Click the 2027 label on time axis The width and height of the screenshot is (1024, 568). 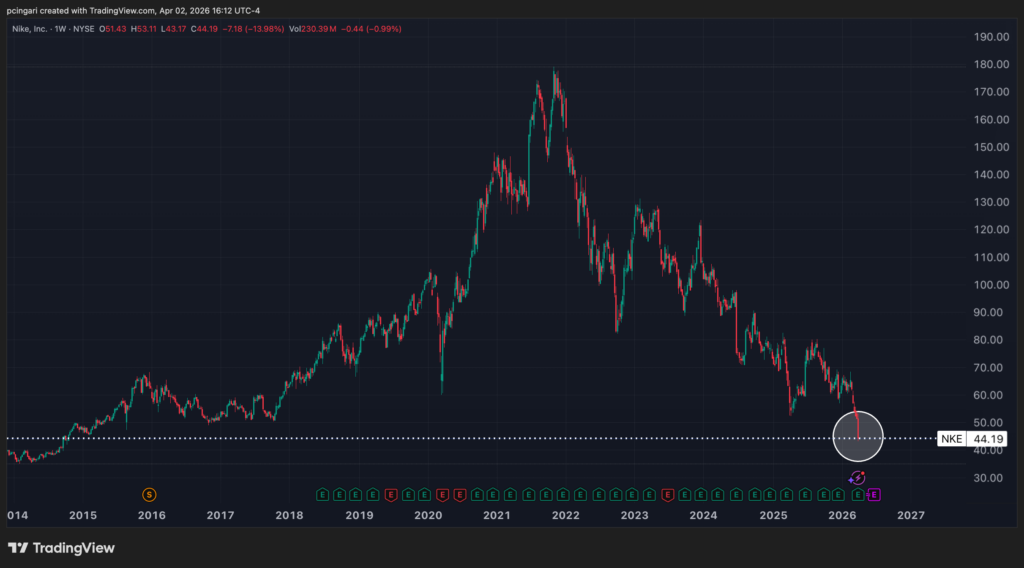[910, 515]
